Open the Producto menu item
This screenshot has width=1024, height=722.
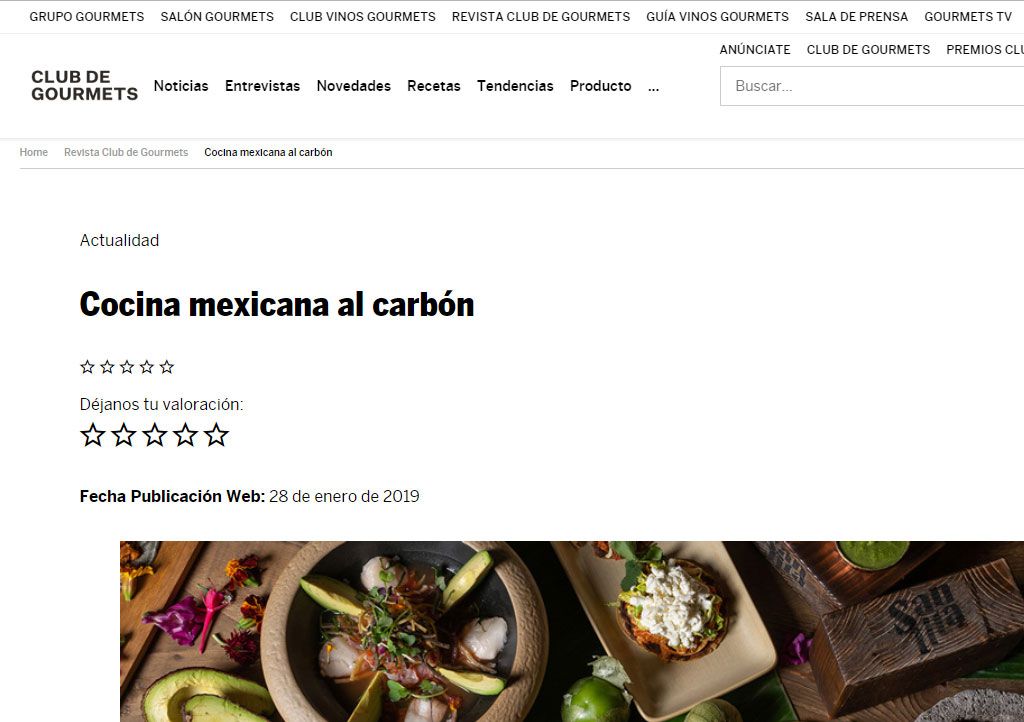coord(601,86)
